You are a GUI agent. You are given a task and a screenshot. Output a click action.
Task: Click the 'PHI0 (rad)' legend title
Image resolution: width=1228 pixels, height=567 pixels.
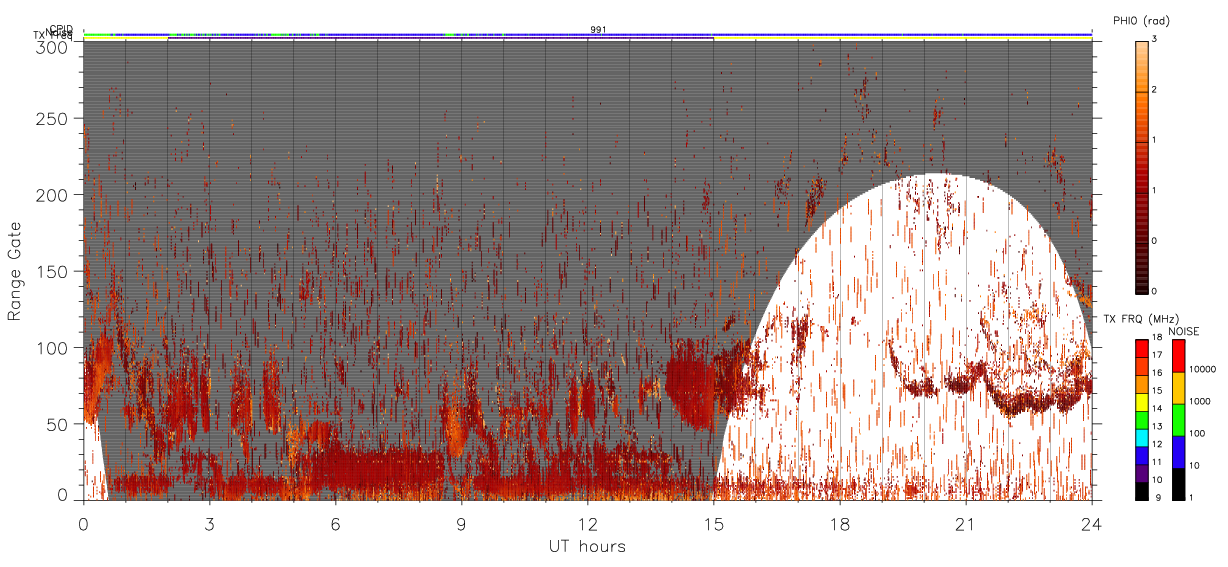coord(1140,20)
